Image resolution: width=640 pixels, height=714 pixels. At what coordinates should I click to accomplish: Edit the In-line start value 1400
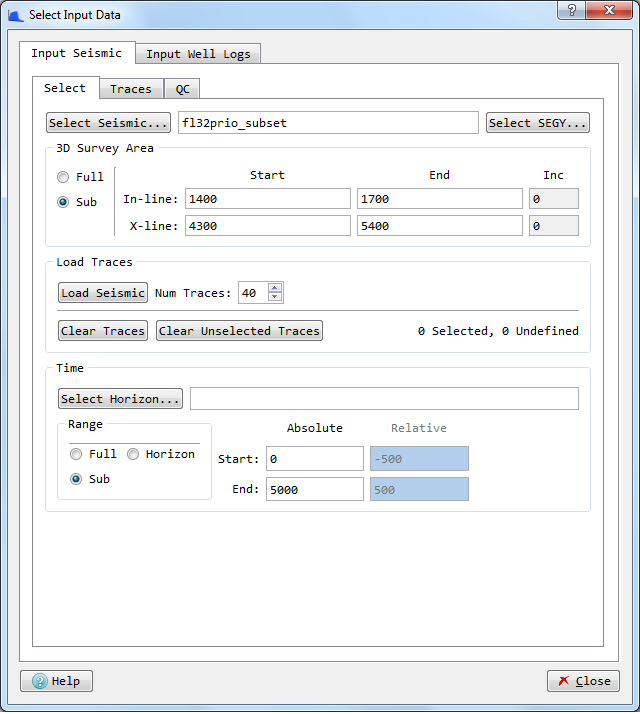[x=268, y=199]
